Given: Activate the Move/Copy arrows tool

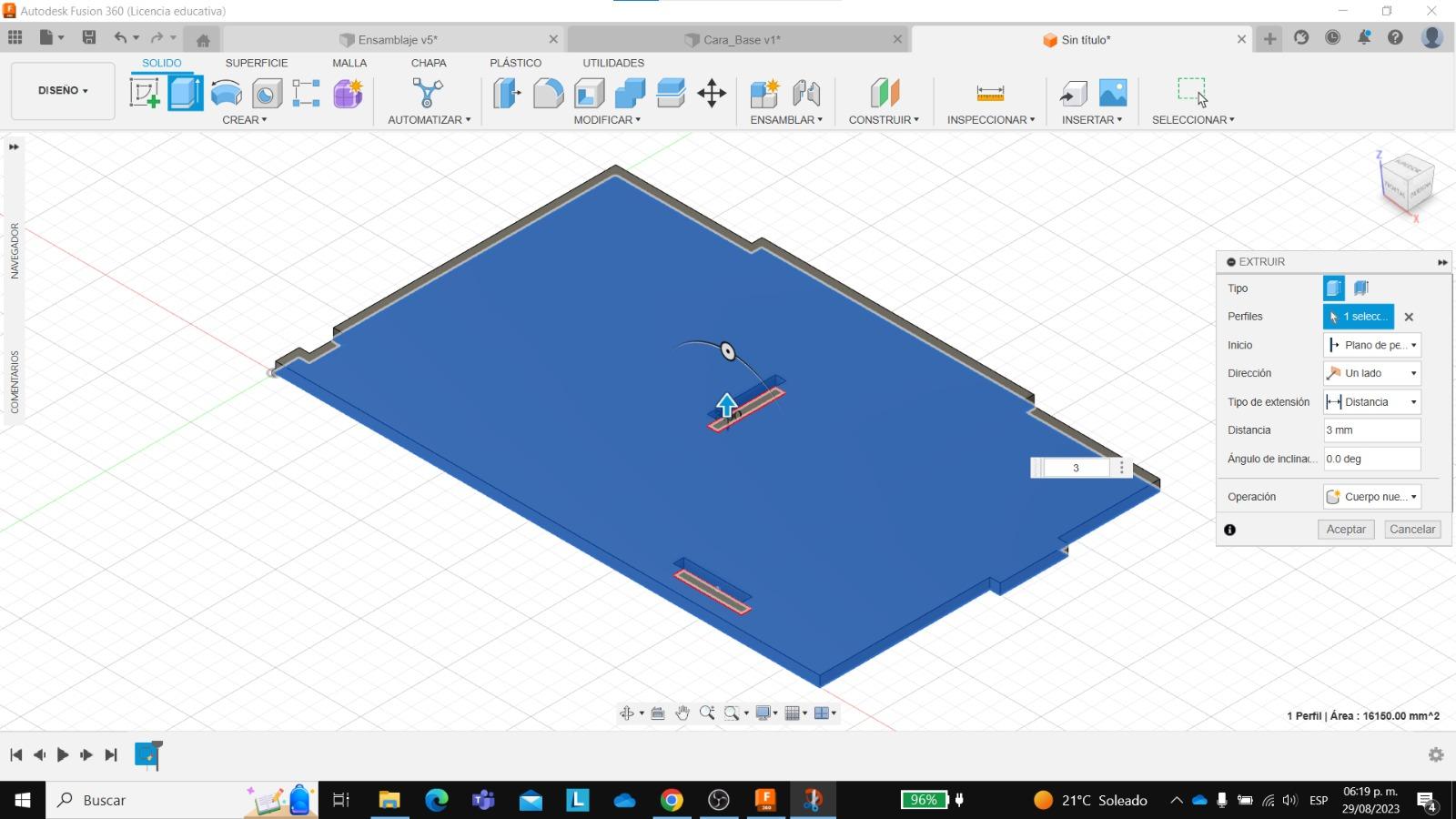Looking at the screenshot, I should [x=712, y=93].
